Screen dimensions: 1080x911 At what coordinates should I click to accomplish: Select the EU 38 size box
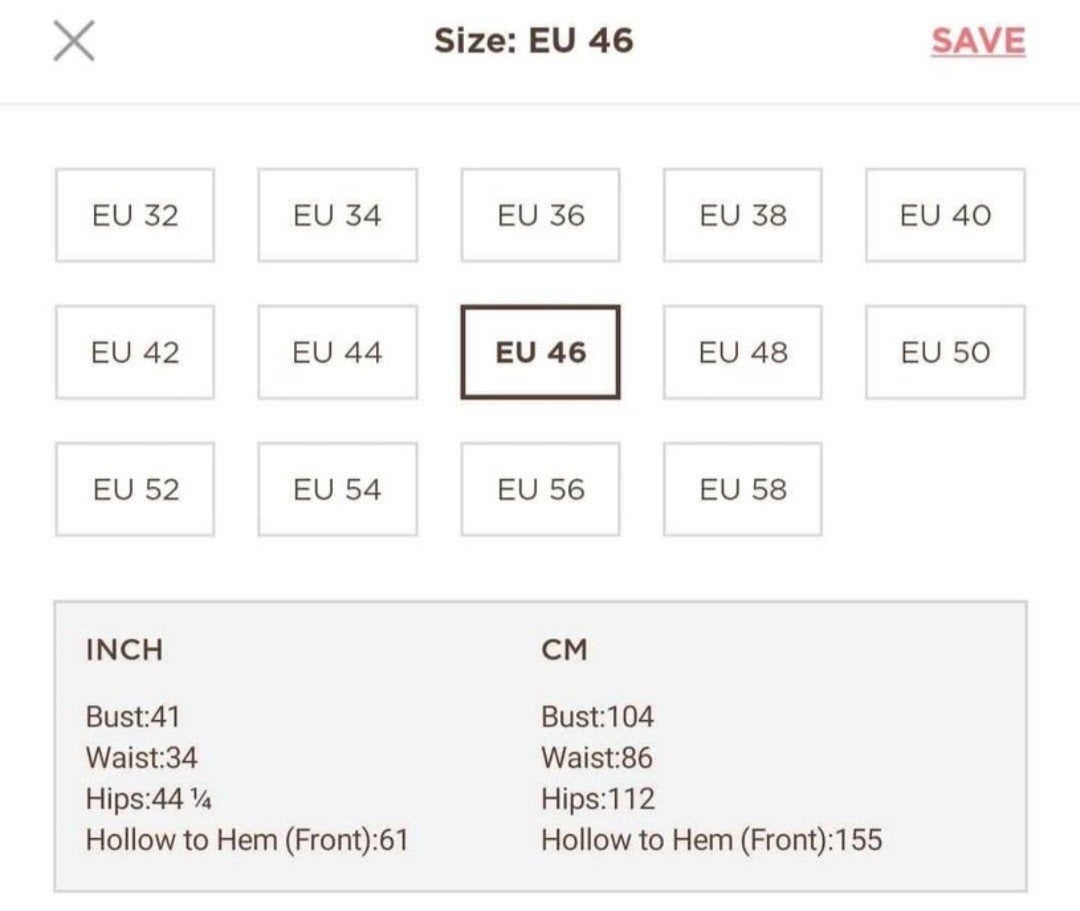[742, 216]
